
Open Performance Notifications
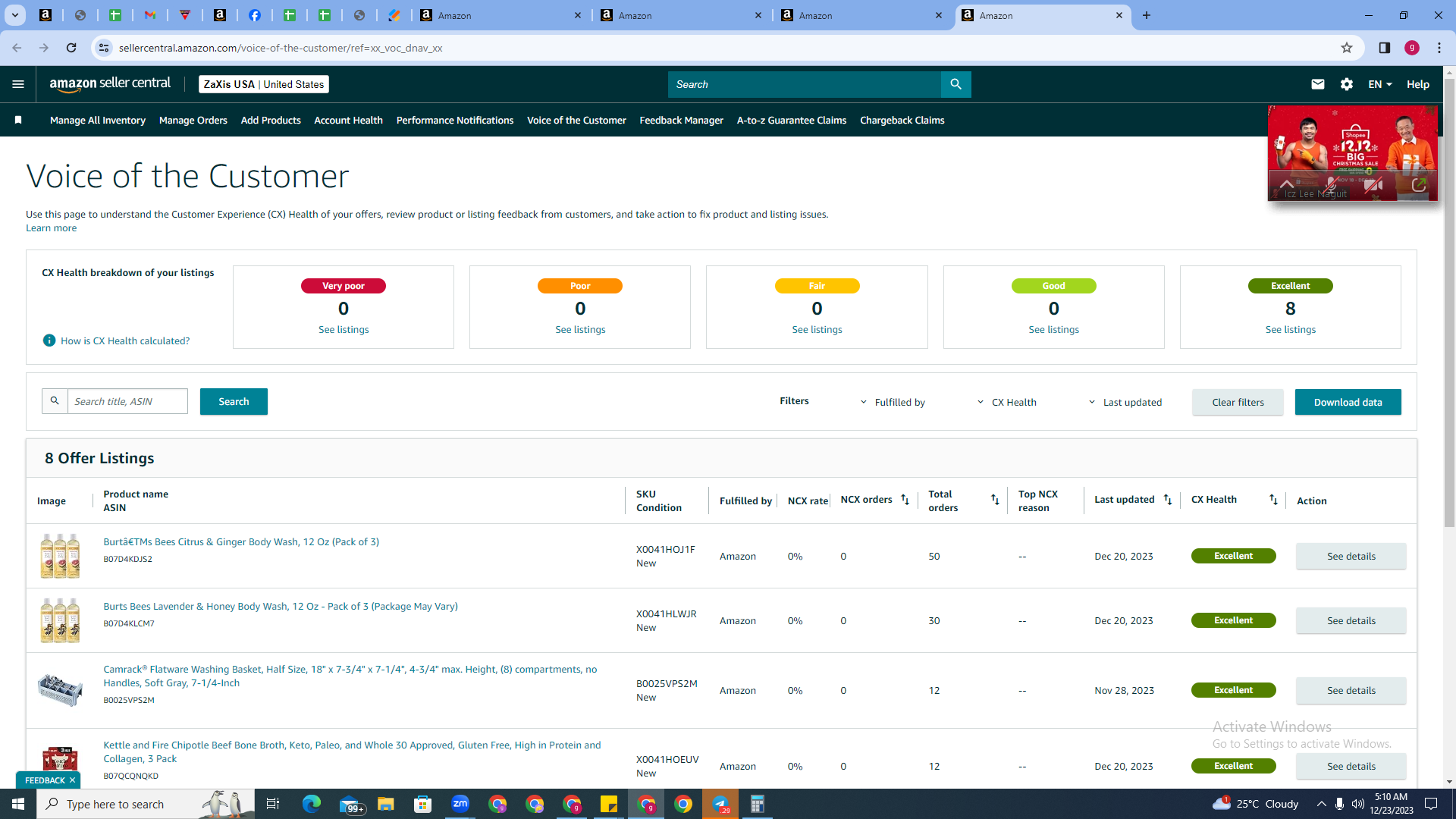(x=455, y=120)
